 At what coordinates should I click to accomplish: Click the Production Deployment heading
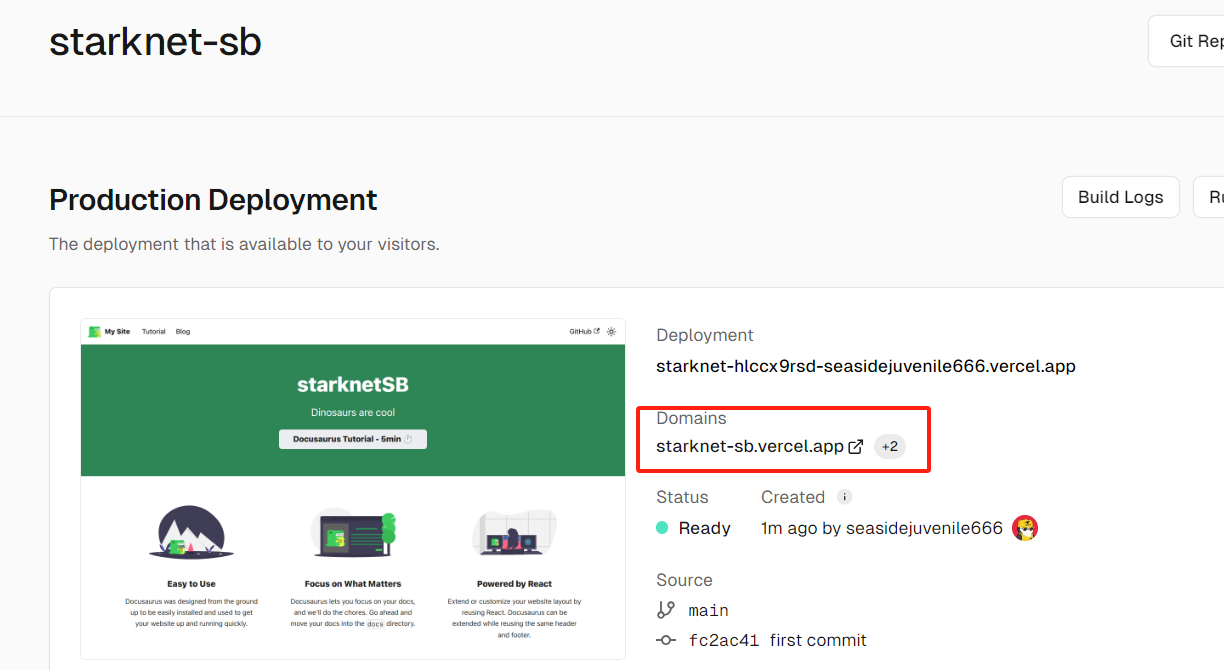click(213, 200)
